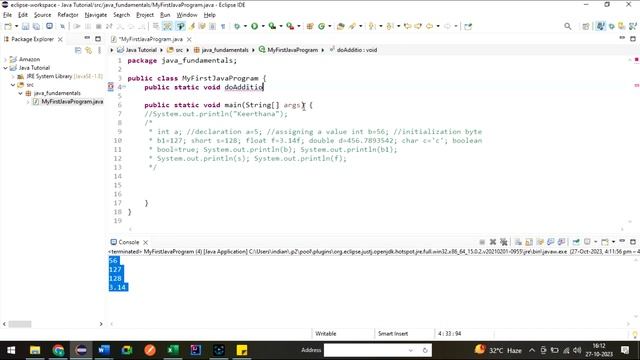This screenshot has height=360, width=640.
Task: Click Remove All Terminated Launches in Console
Action: pyautogui.click(x=504, y=242)
